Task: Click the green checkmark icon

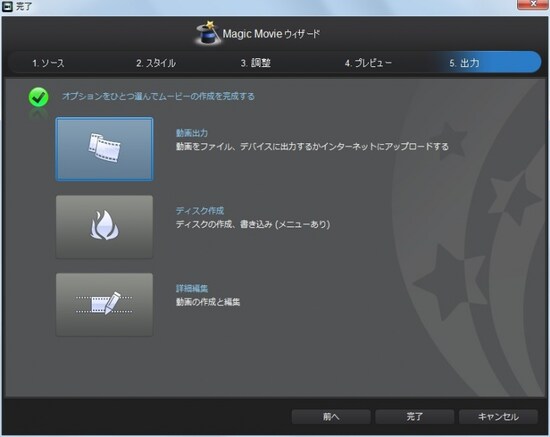Action: [39, 97]
